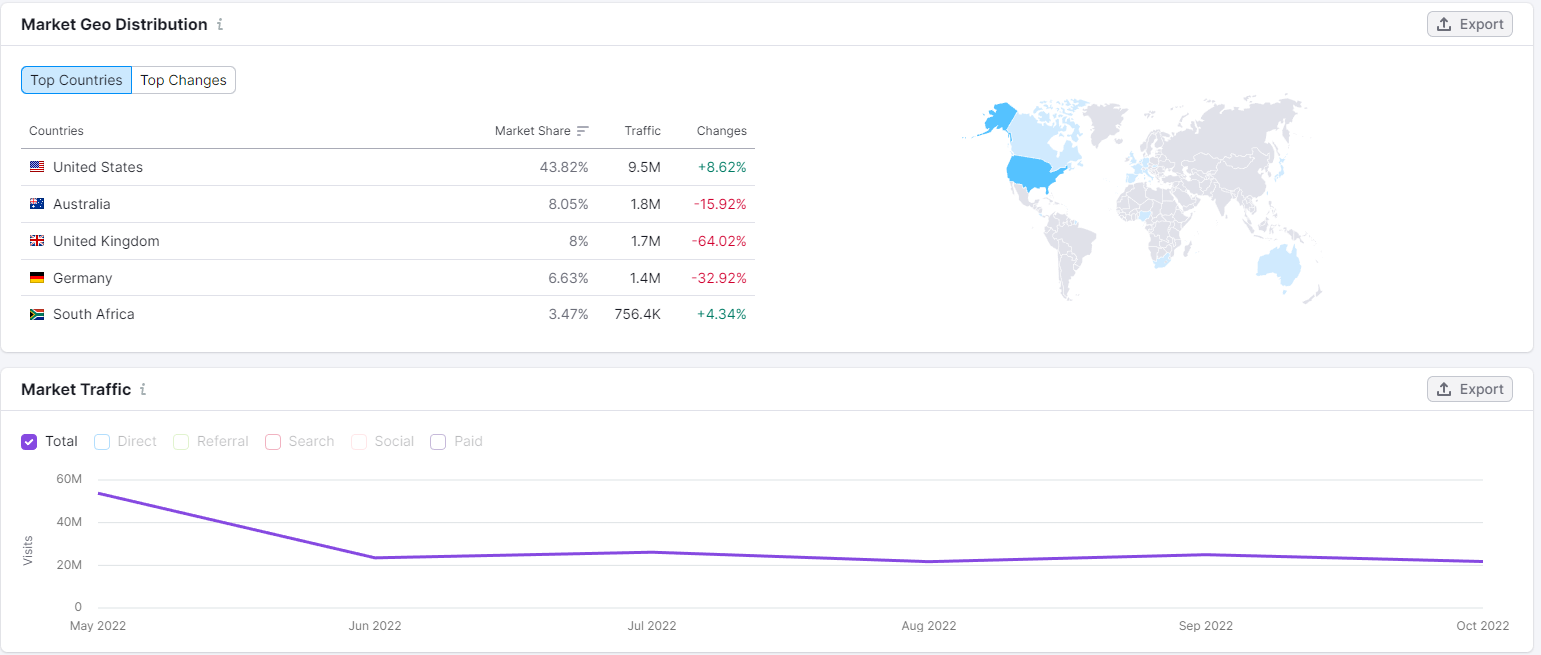This screenshot has height=655, width=1541.
Task: Select the Top Countries tab
Action: pos(76,80)
